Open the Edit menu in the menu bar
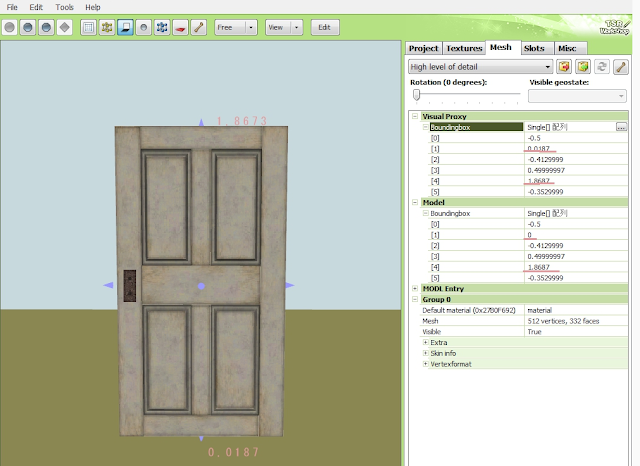This screenshot has width=640, height=466. 36,7
